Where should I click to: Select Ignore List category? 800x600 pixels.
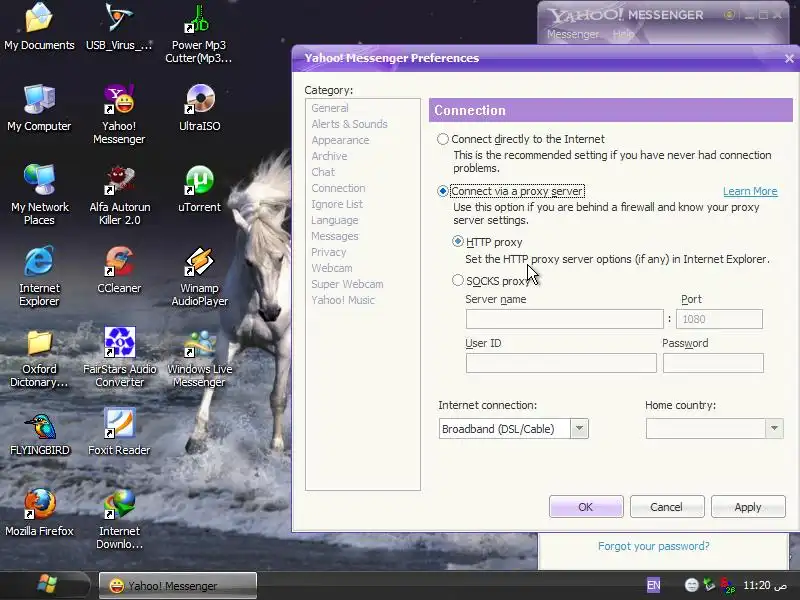point(337,204)
